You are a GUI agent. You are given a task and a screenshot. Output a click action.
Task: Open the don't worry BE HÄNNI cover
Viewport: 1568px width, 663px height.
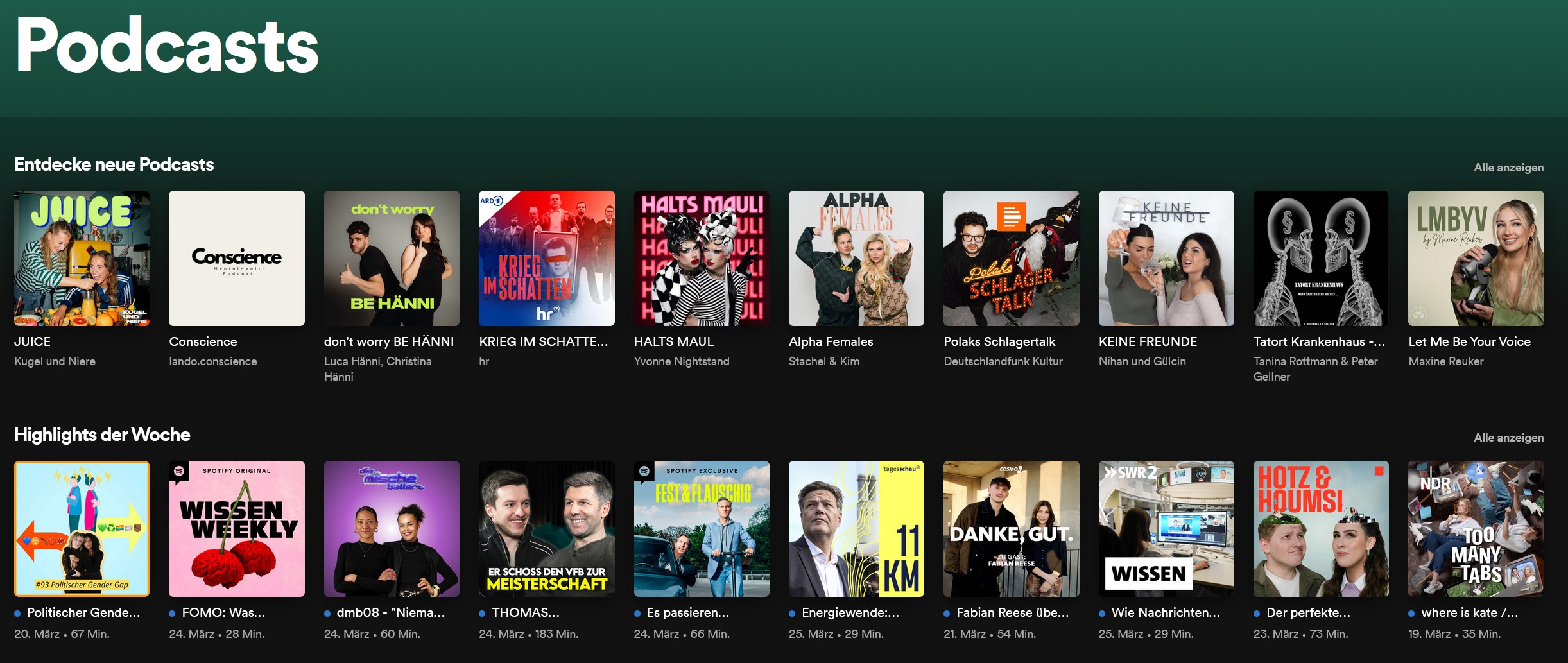(392, 258)
